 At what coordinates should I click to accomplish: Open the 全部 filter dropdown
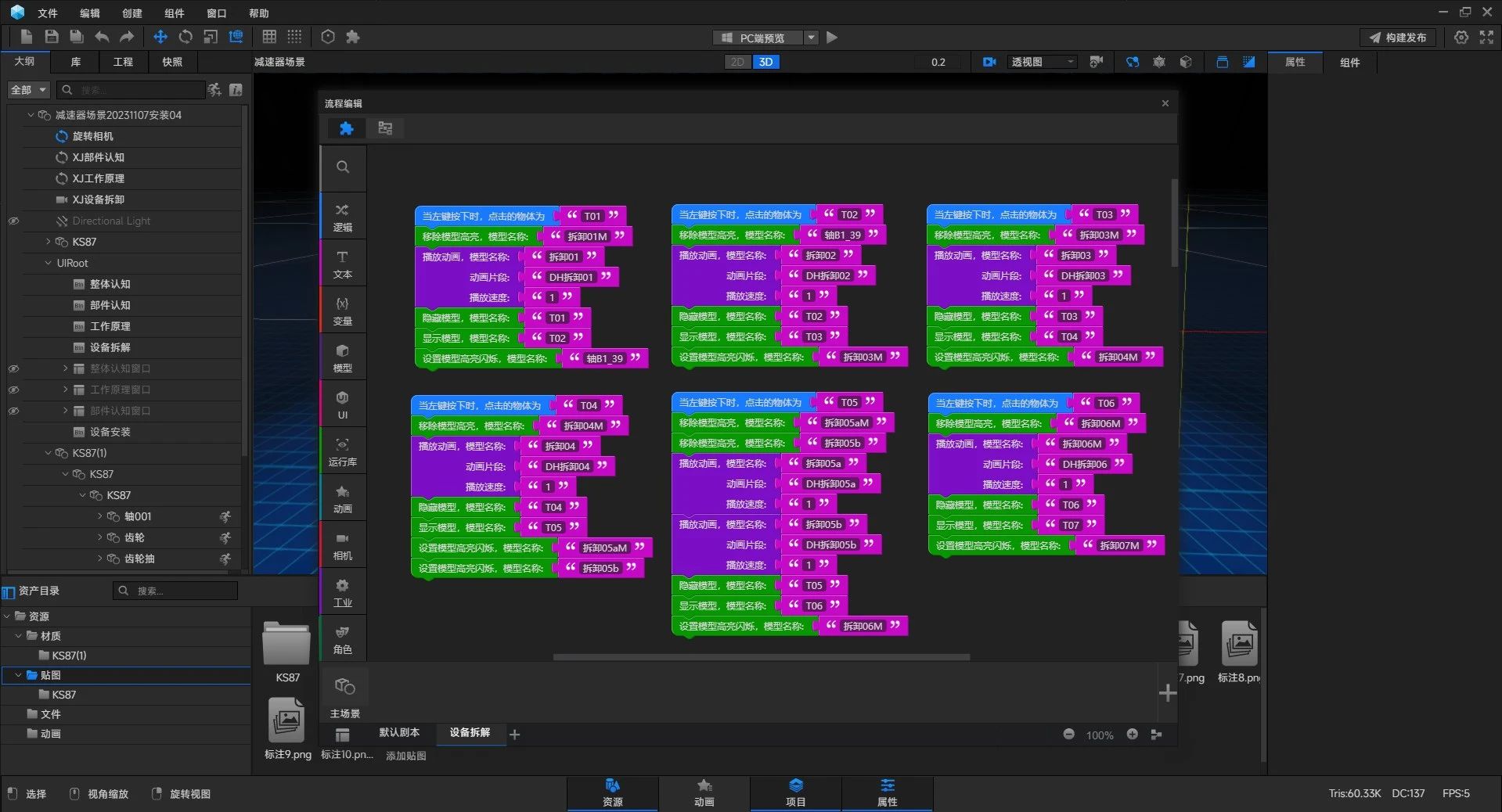point(29,90)
